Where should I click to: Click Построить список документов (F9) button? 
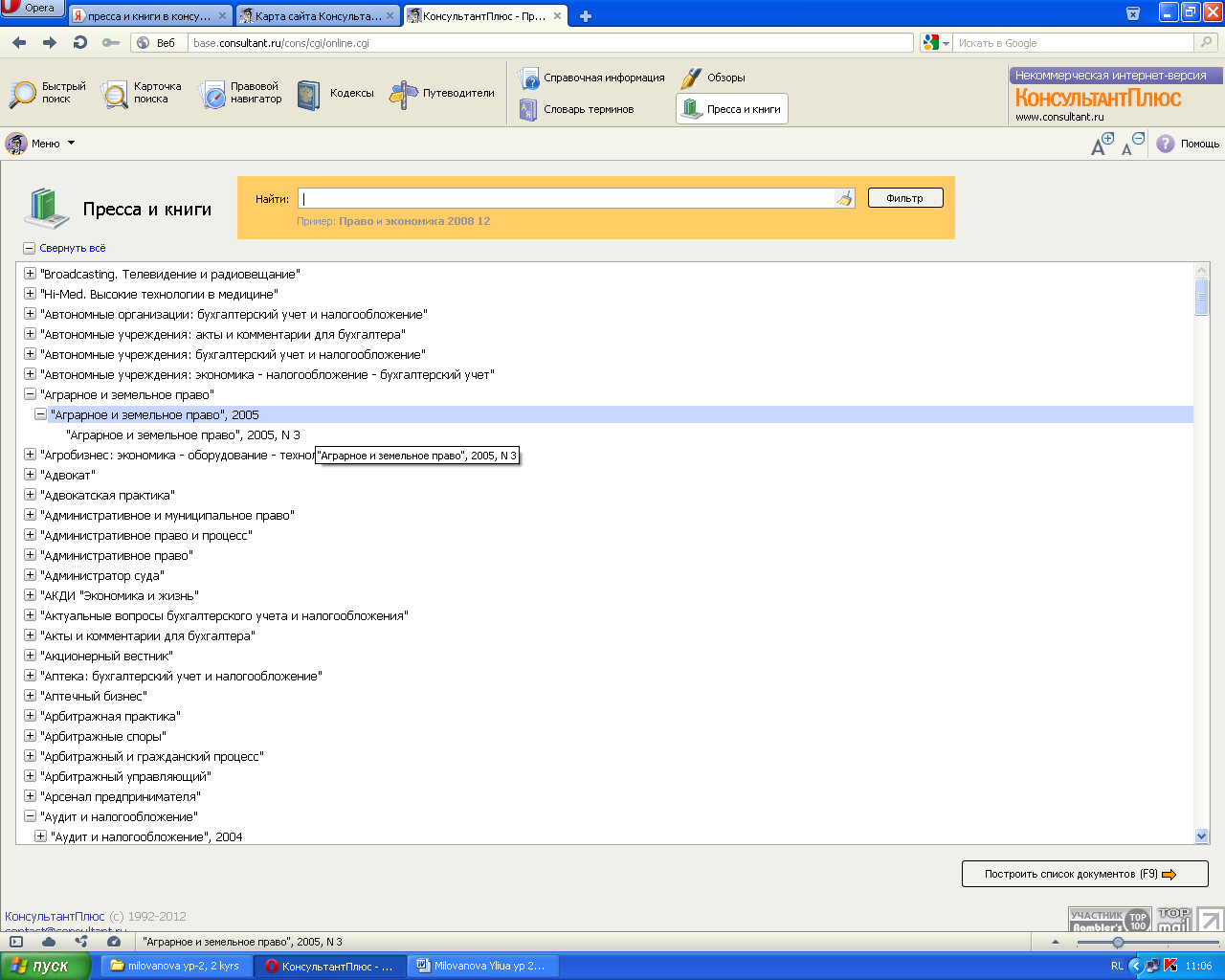[1084, 874]
